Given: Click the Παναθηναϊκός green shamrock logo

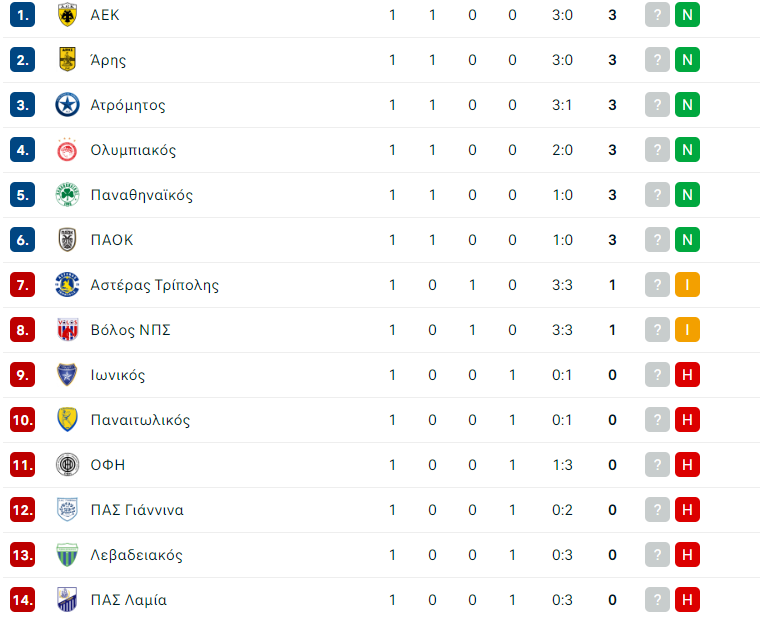Looking at the screenshot, I should (67, 195).
